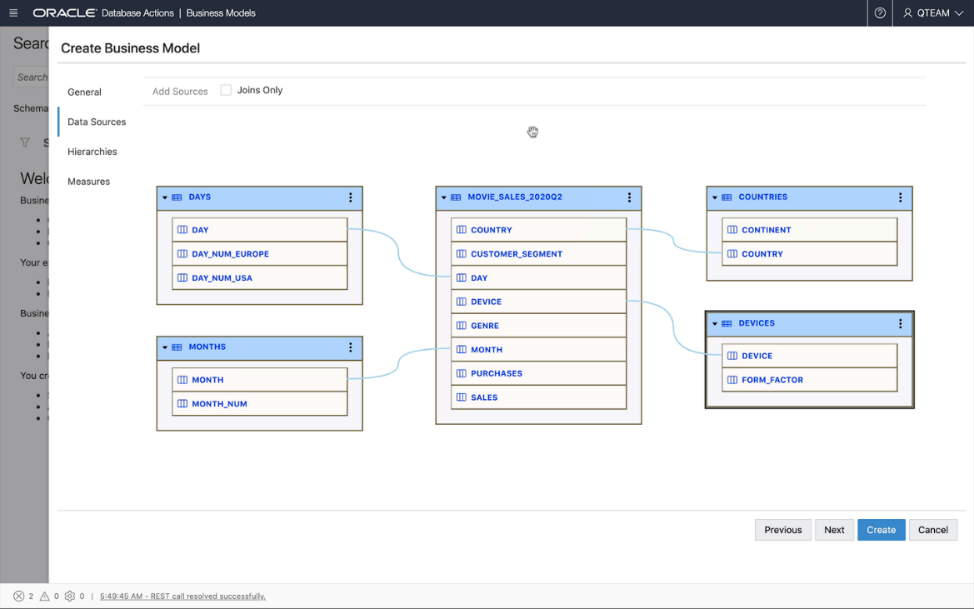The width and height of the screenshot is (974, 609).
Task: Switch to the Hierarchies tab
Action: pyautogui.click(x=92, y=152)
